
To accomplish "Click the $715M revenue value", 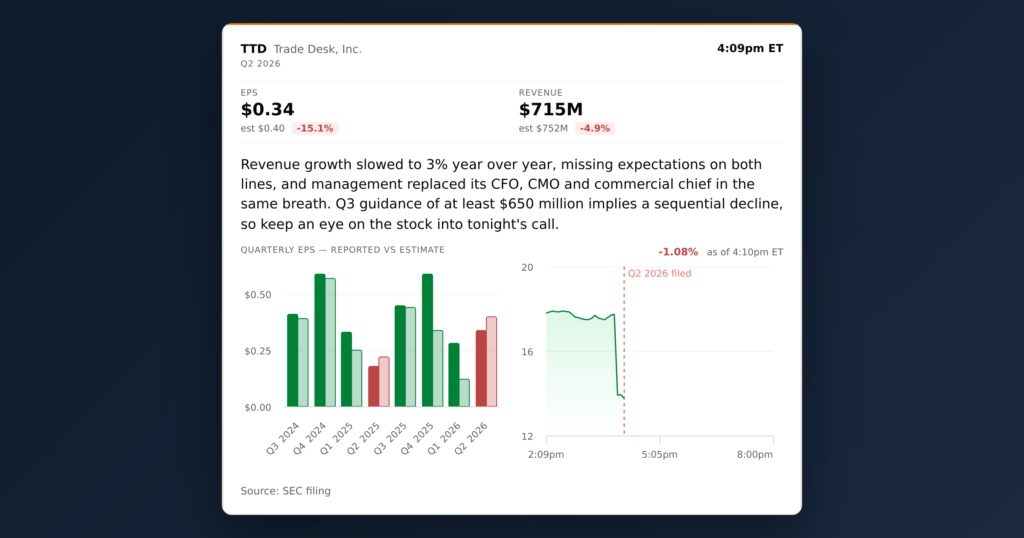I will 551,109.
